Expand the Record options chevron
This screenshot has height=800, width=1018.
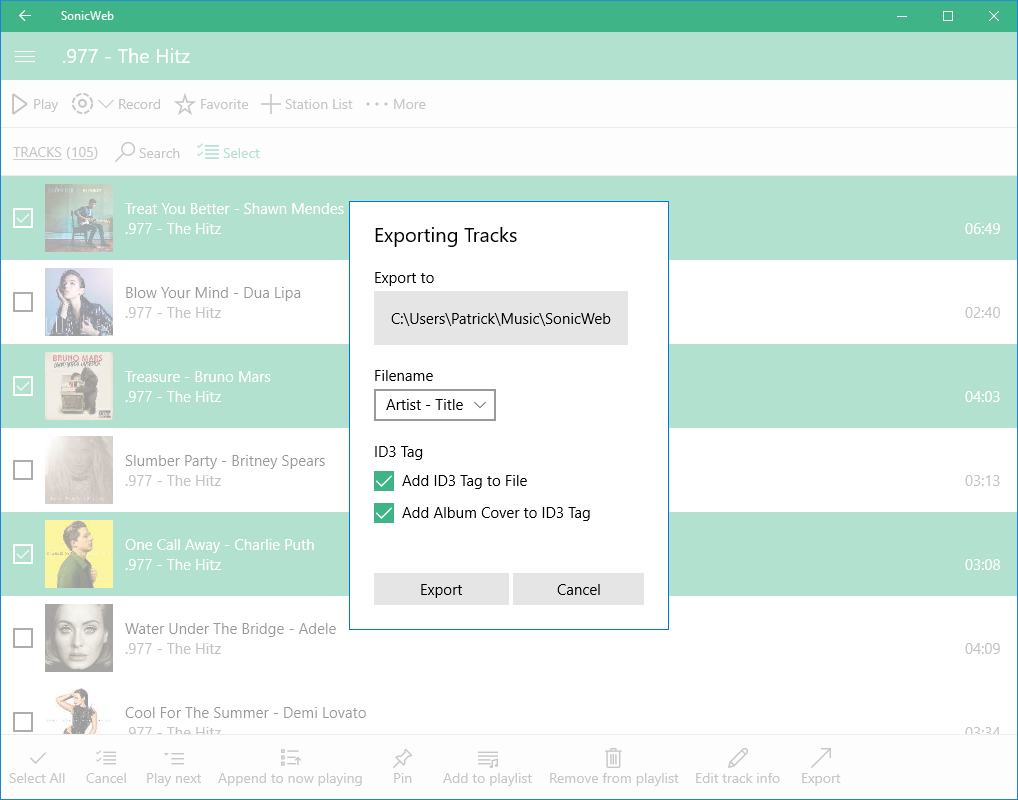(x=106, y=104)
